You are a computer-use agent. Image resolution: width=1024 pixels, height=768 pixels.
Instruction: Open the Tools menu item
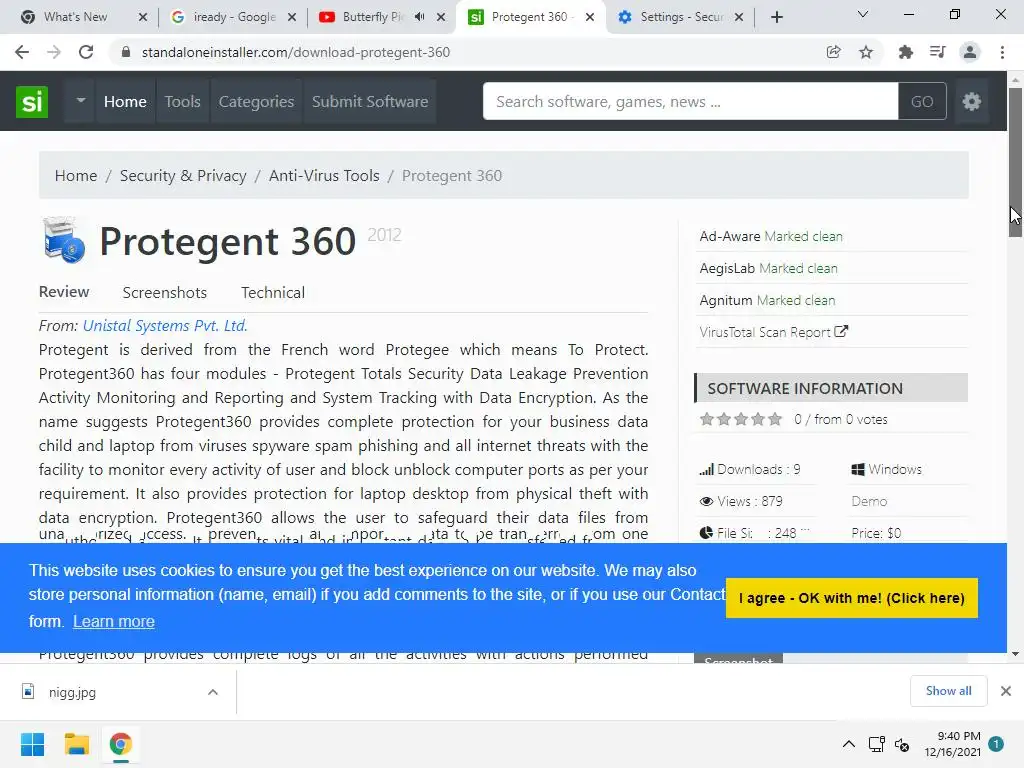click(x=182, y=101)
